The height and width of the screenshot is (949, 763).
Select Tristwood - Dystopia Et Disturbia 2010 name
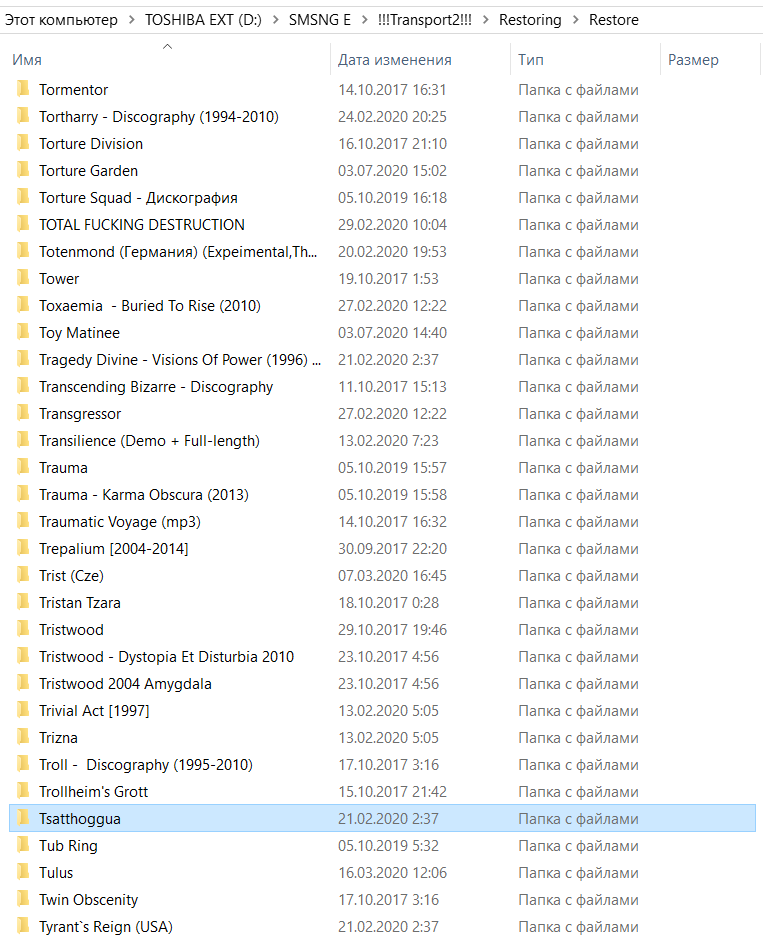click(x=166, y=657)
